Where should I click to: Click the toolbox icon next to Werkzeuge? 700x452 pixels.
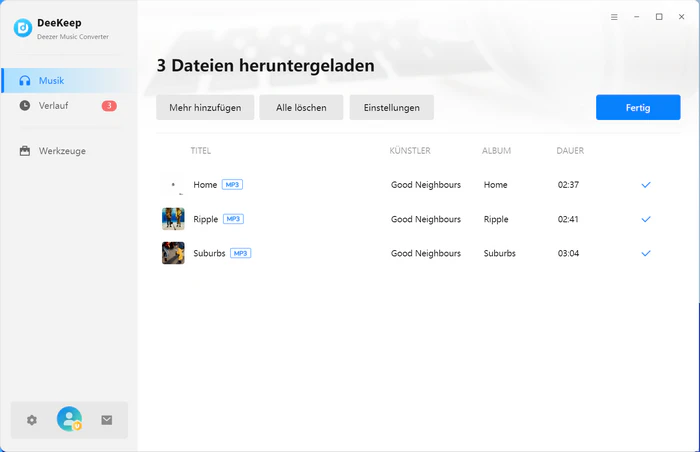click(x=25, y=151)
